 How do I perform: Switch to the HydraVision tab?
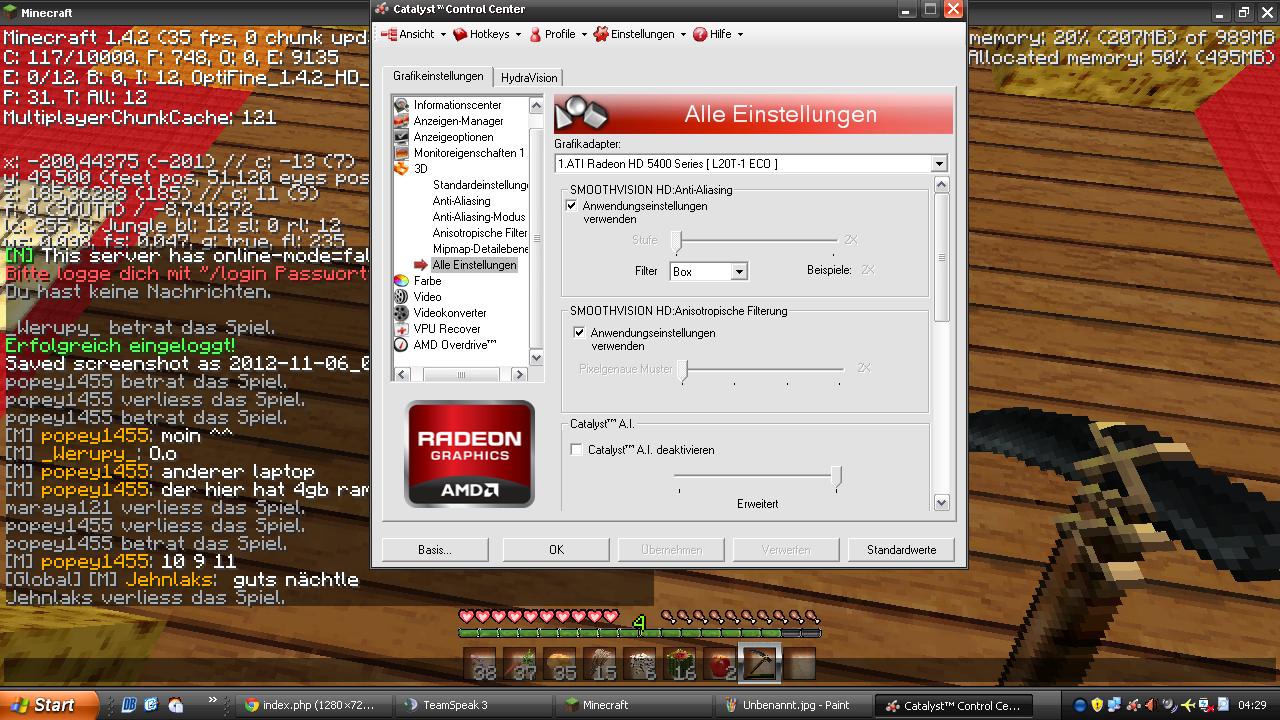(529, 78)
